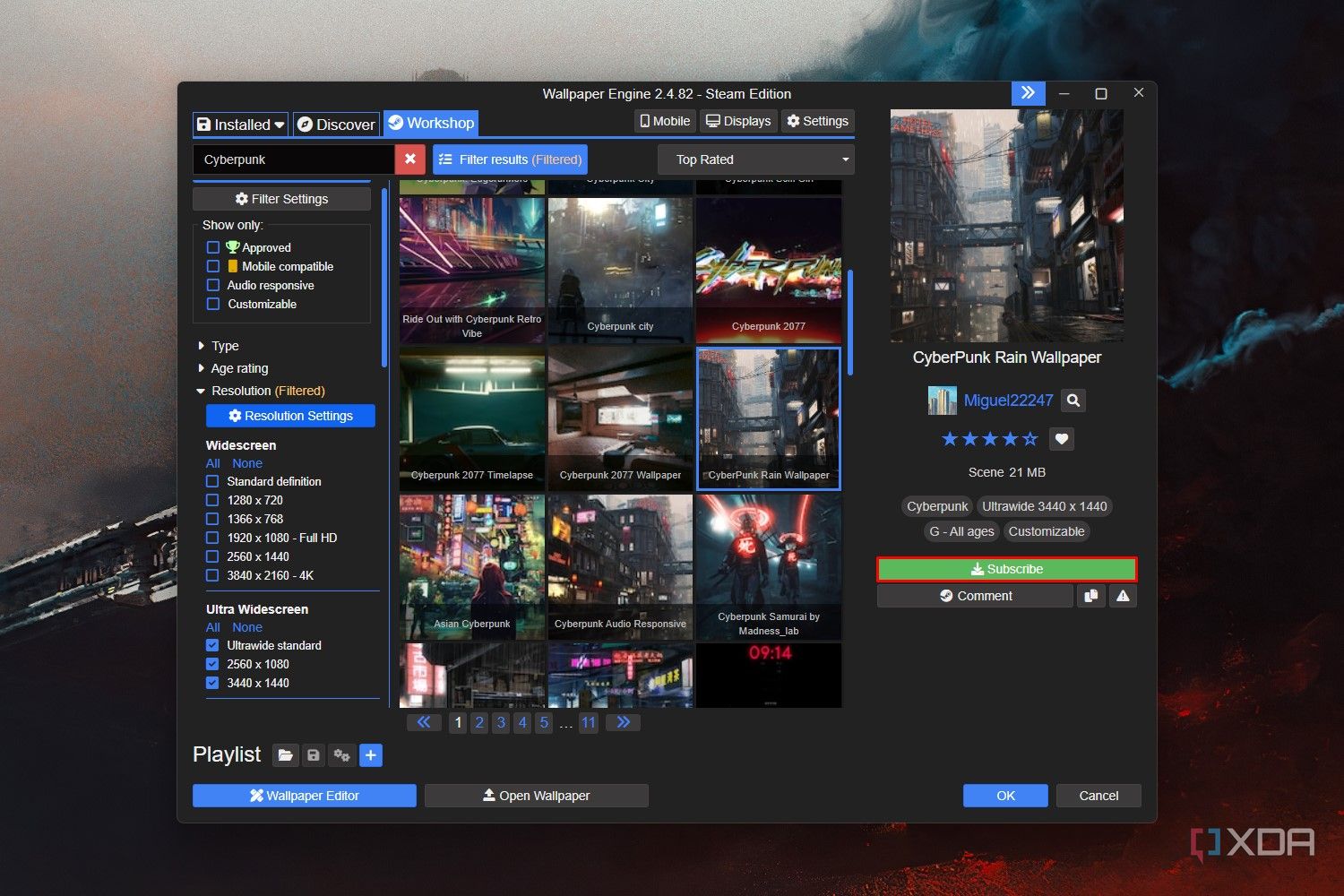This screenshot has height=896, width=1344.
Task: Uncheck the 3440 x 1440 resolution
Action: [213, 683]
